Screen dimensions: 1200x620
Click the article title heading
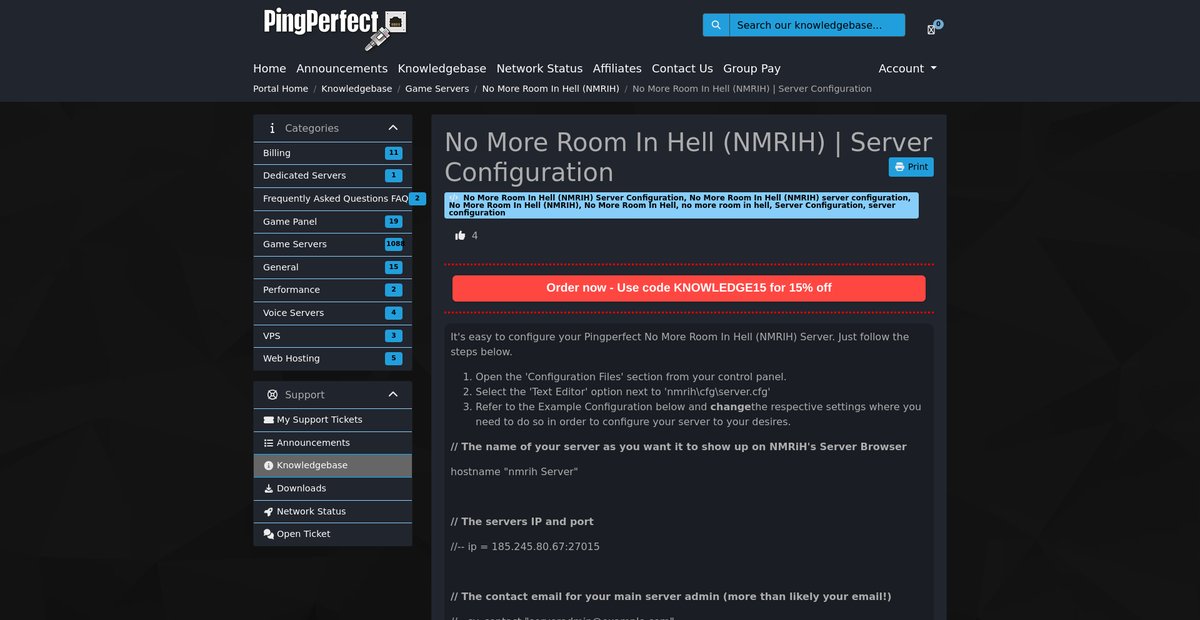point(688,157)
